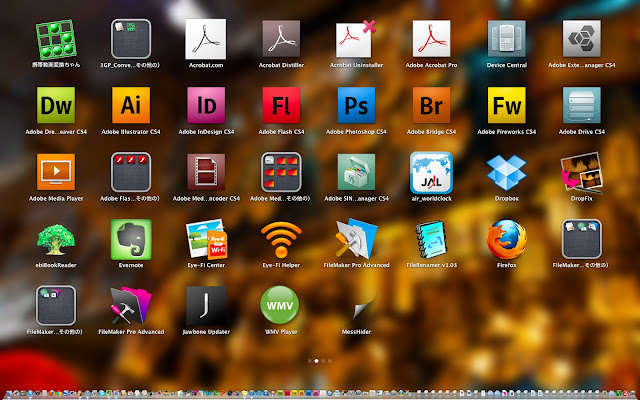Open the Adobe Flas... folder

[131, 172]
